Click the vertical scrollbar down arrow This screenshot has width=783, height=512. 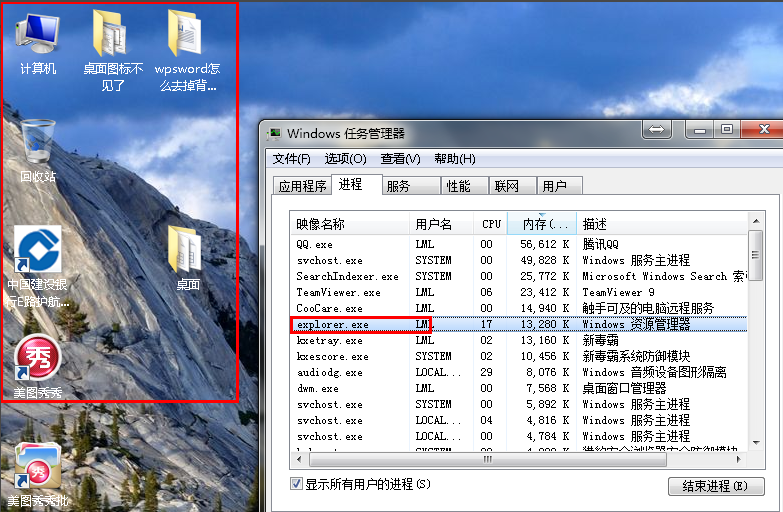pos(756,443)
